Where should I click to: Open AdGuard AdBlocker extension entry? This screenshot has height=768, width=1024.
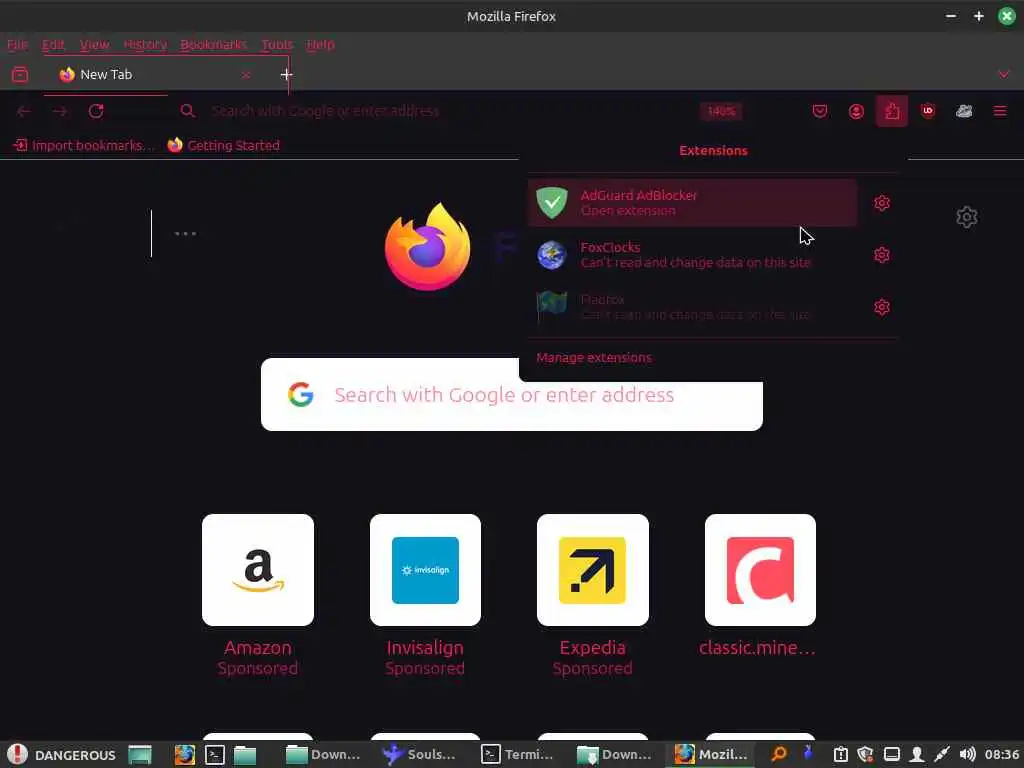692,203
